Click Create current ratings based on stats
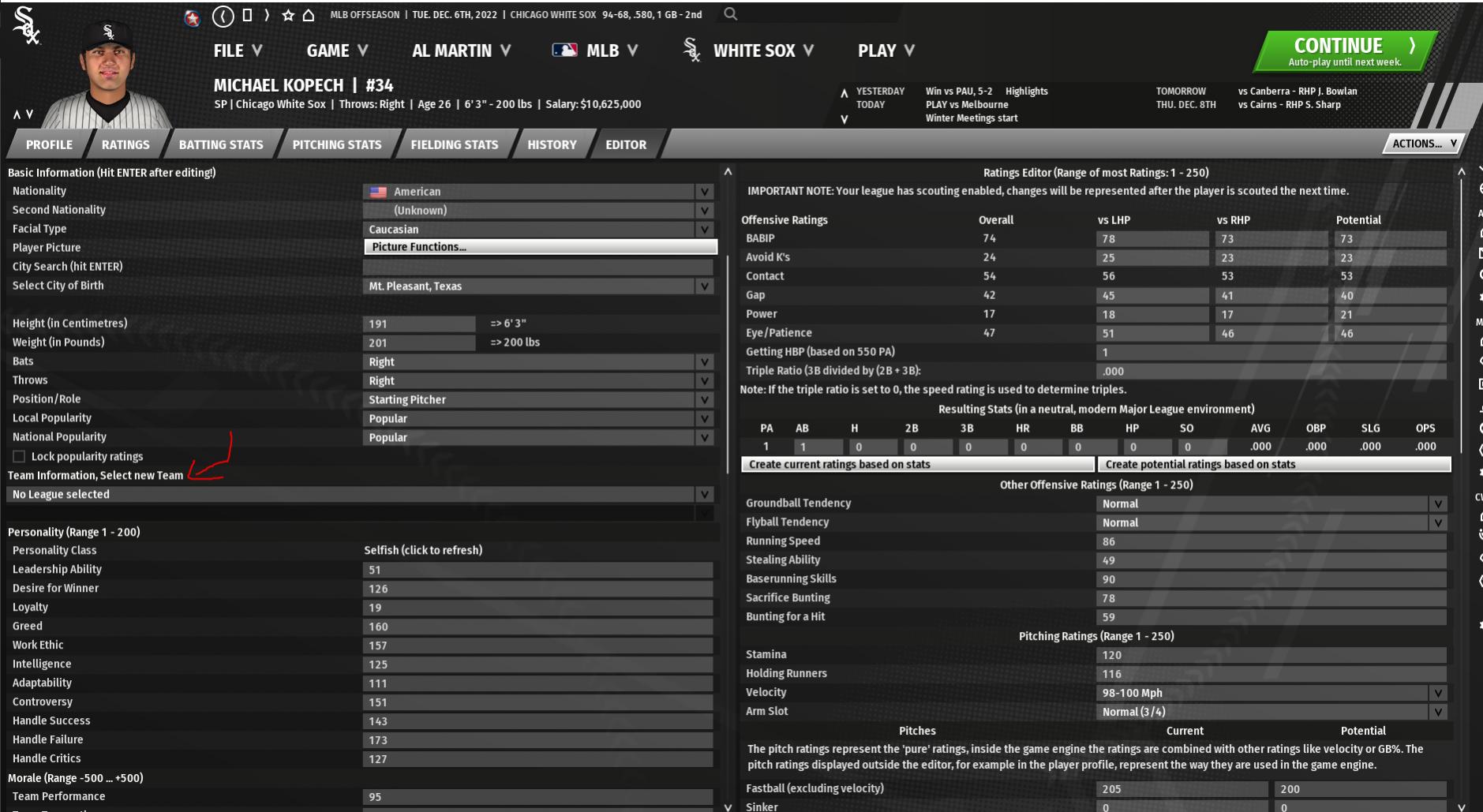1483x812 pixels. (917, 465)
